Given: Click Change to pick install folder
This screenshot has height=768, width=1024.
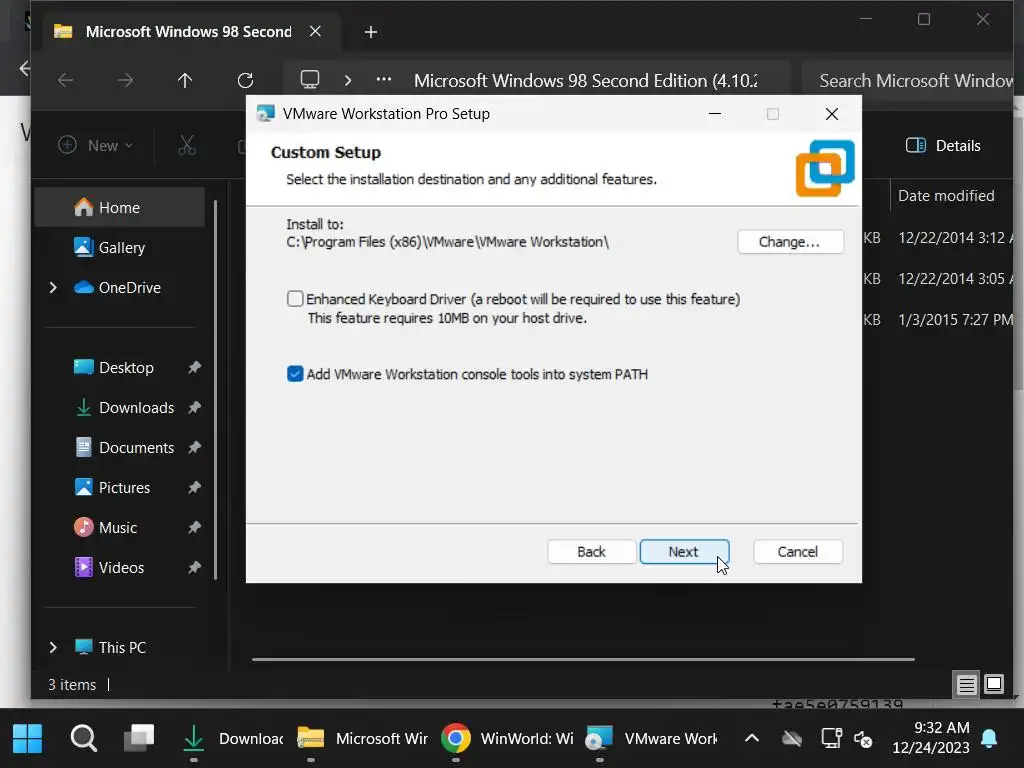Looking at the screenshot, I should click(x=790, y=242).
